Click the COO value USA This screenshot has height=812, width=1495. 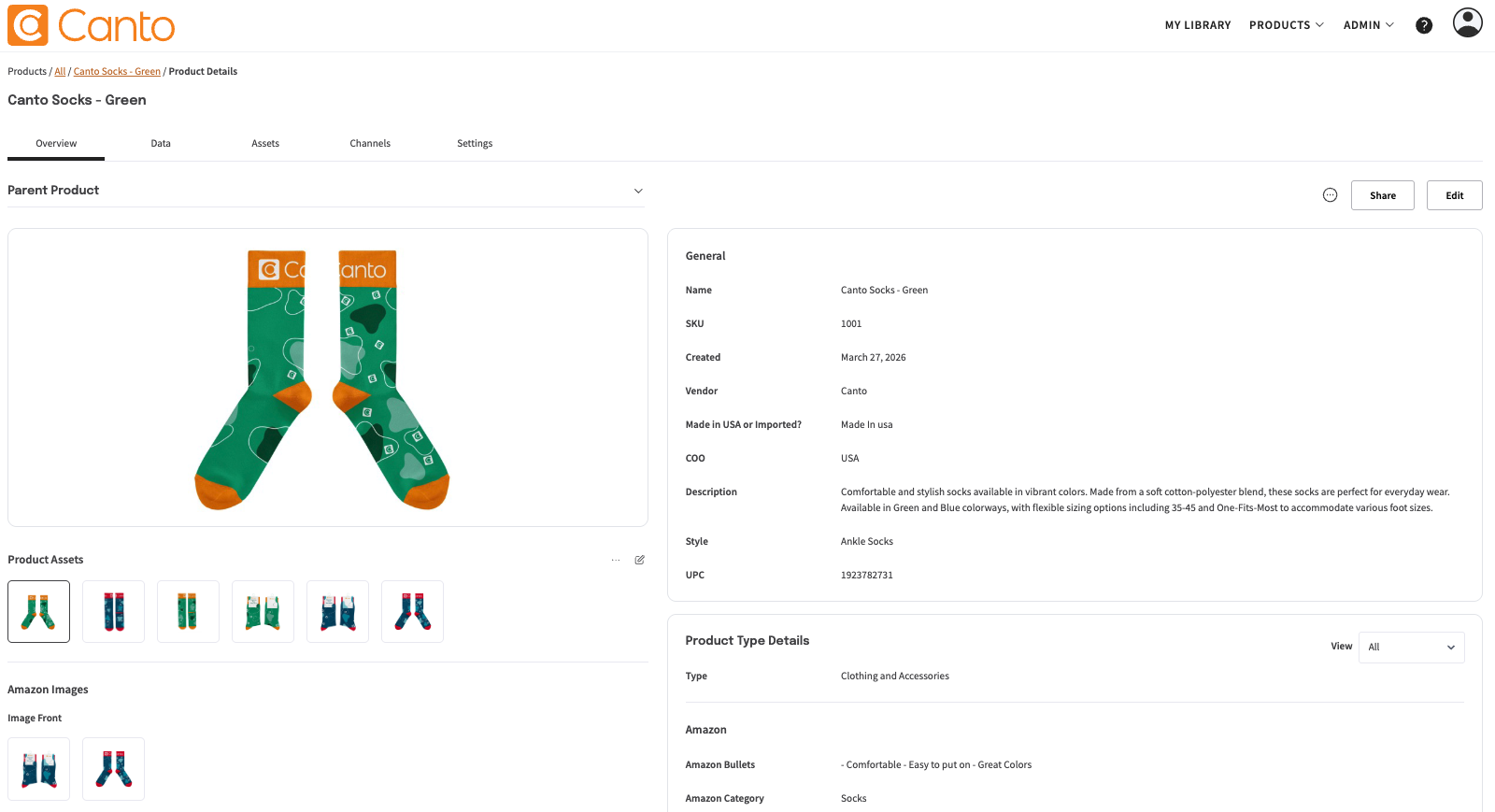pos(850,458)
